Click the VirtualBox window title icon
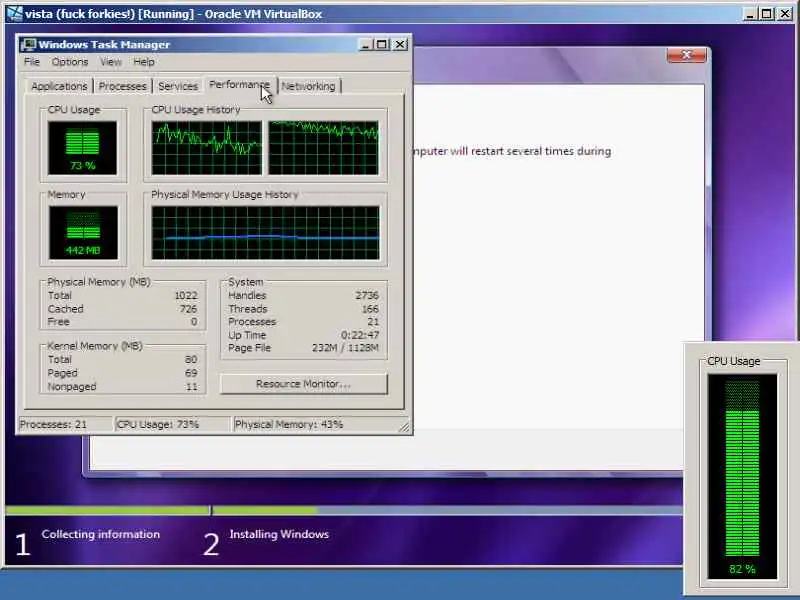800x600 pixels. [14, 14]
